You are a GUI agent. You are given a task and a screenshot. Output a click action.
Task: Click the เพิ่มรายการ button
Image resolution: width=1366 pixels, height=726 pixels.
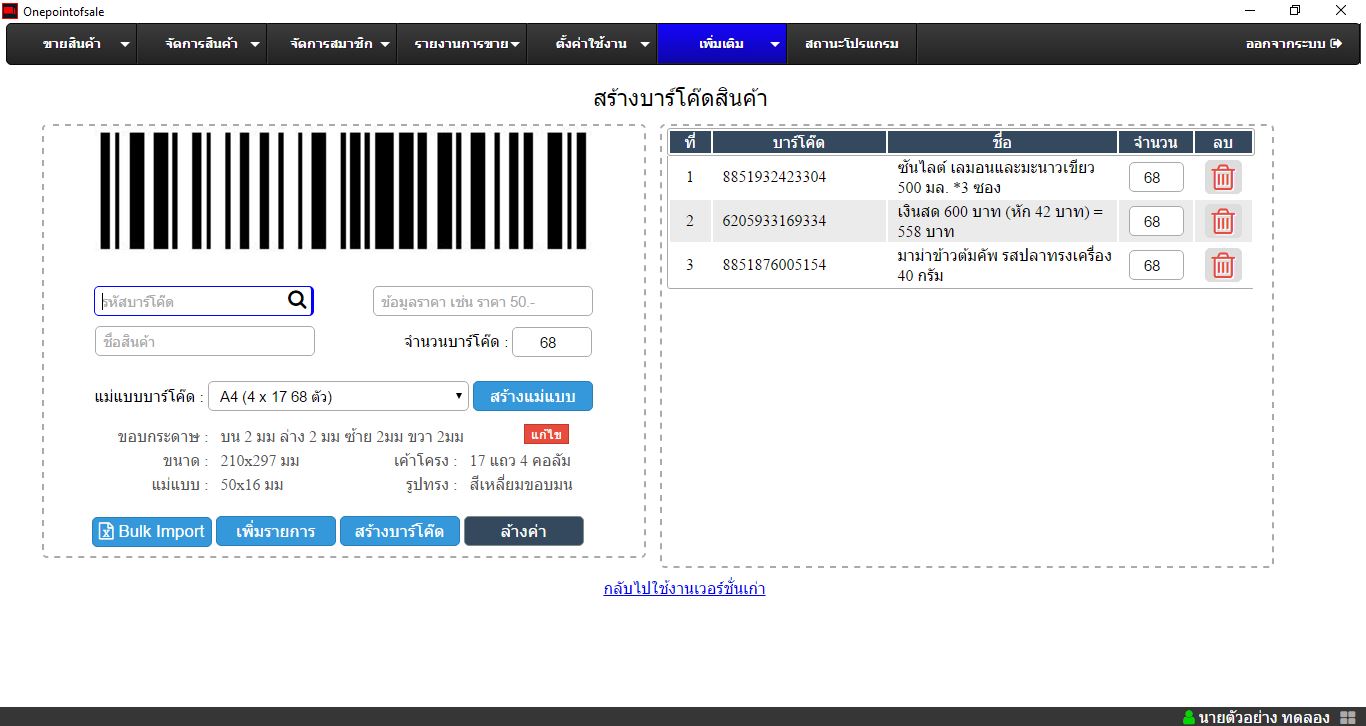click(x=276, y=531)
